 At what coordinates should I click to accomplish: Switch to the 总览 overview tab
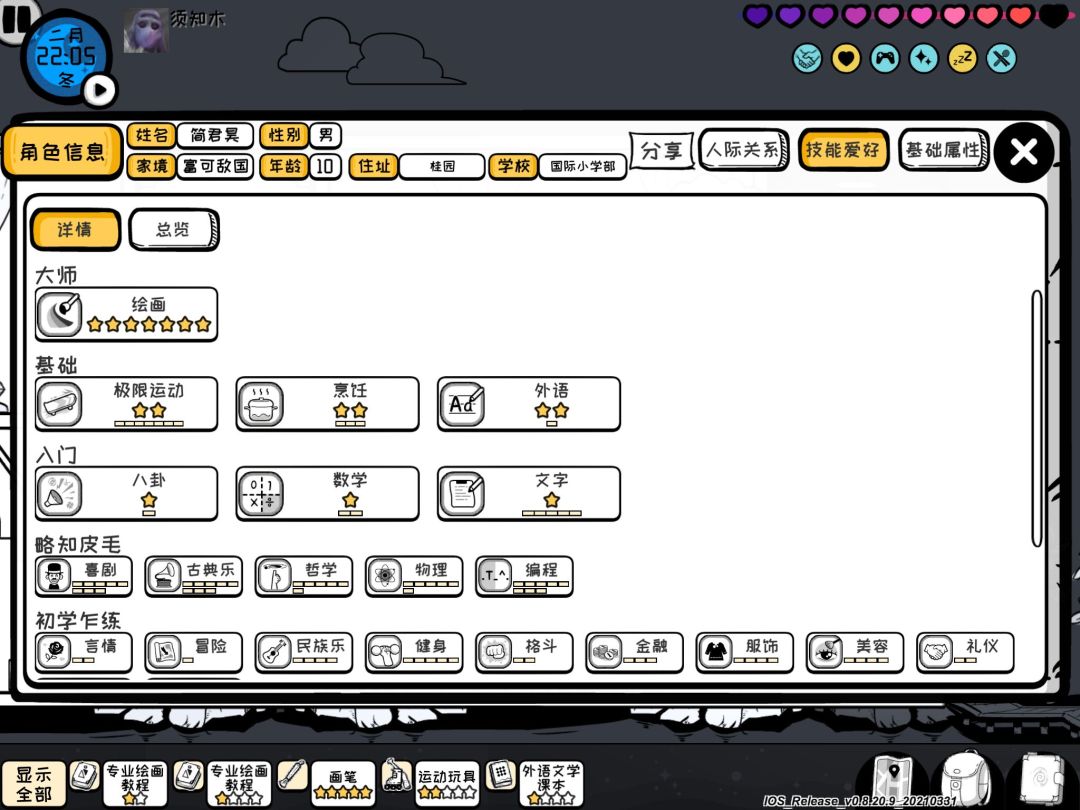(174, 229)
